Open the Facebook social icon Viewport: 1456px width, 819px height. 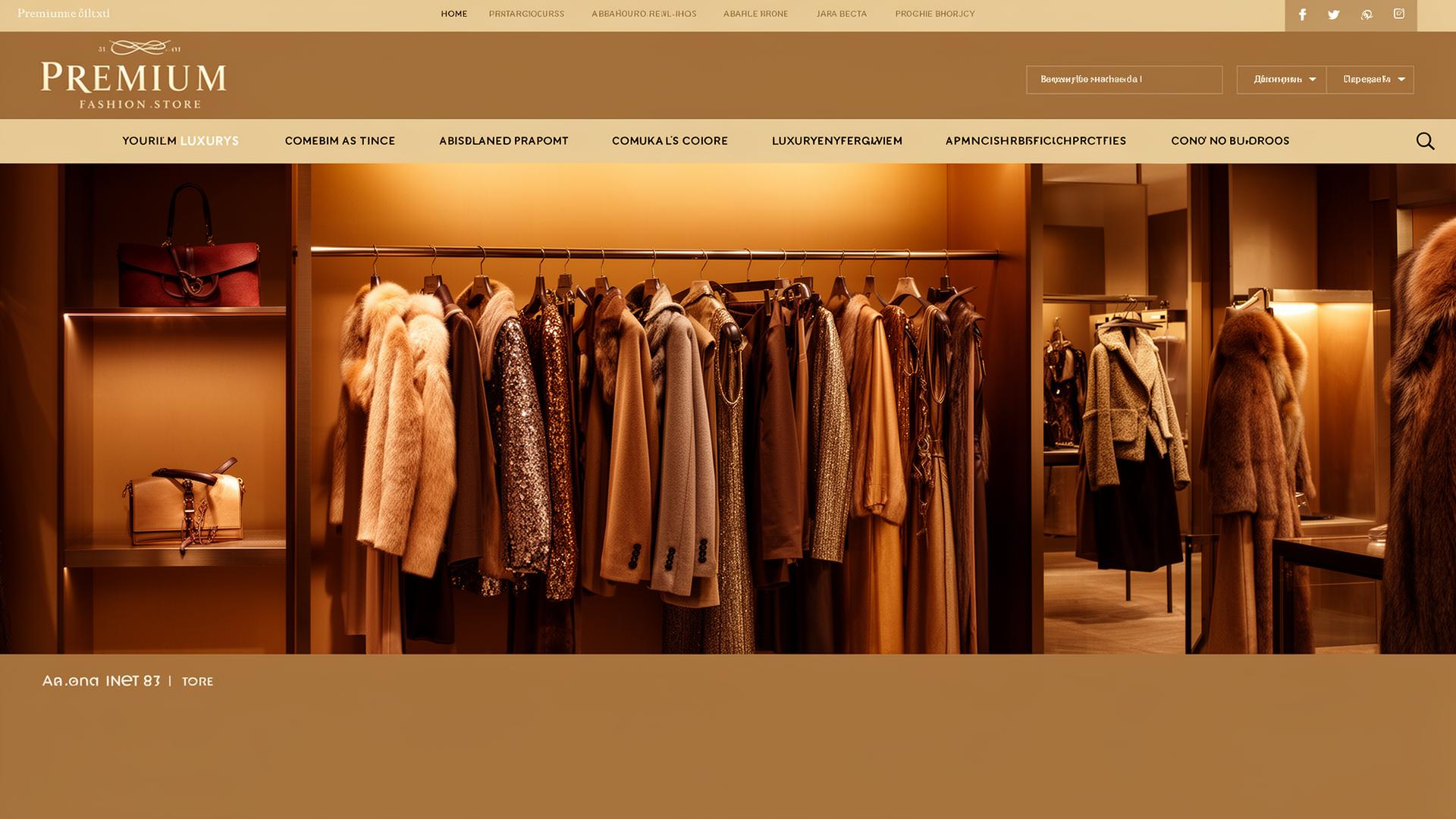[1302, 14]
